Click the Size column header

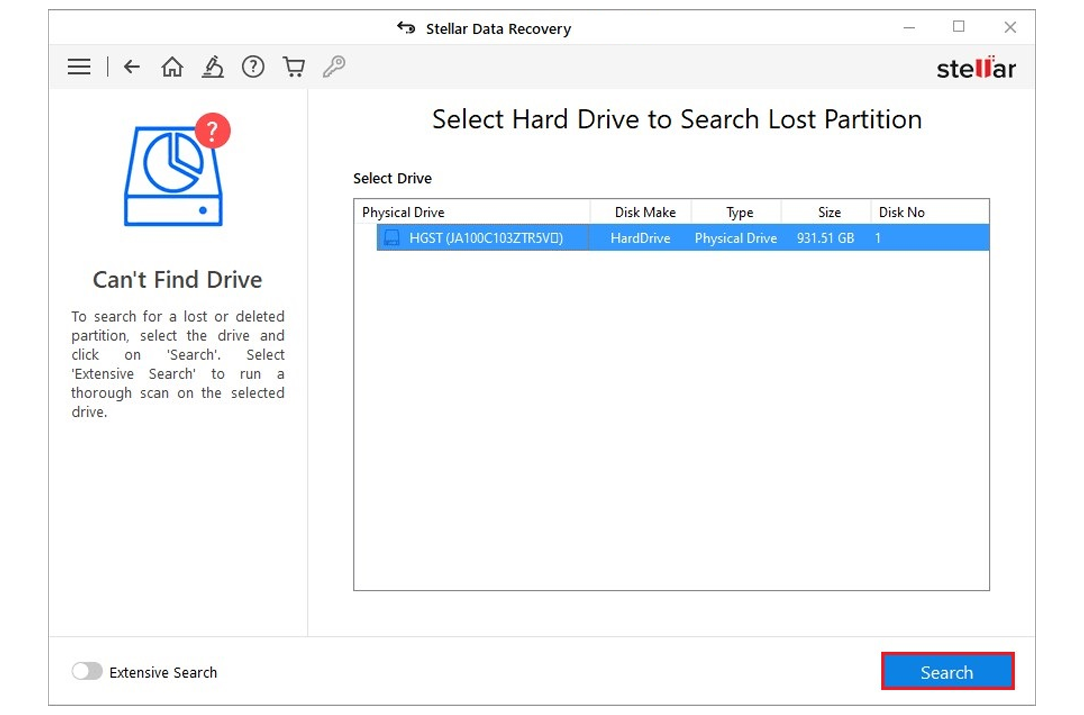[x=828, y=212]
